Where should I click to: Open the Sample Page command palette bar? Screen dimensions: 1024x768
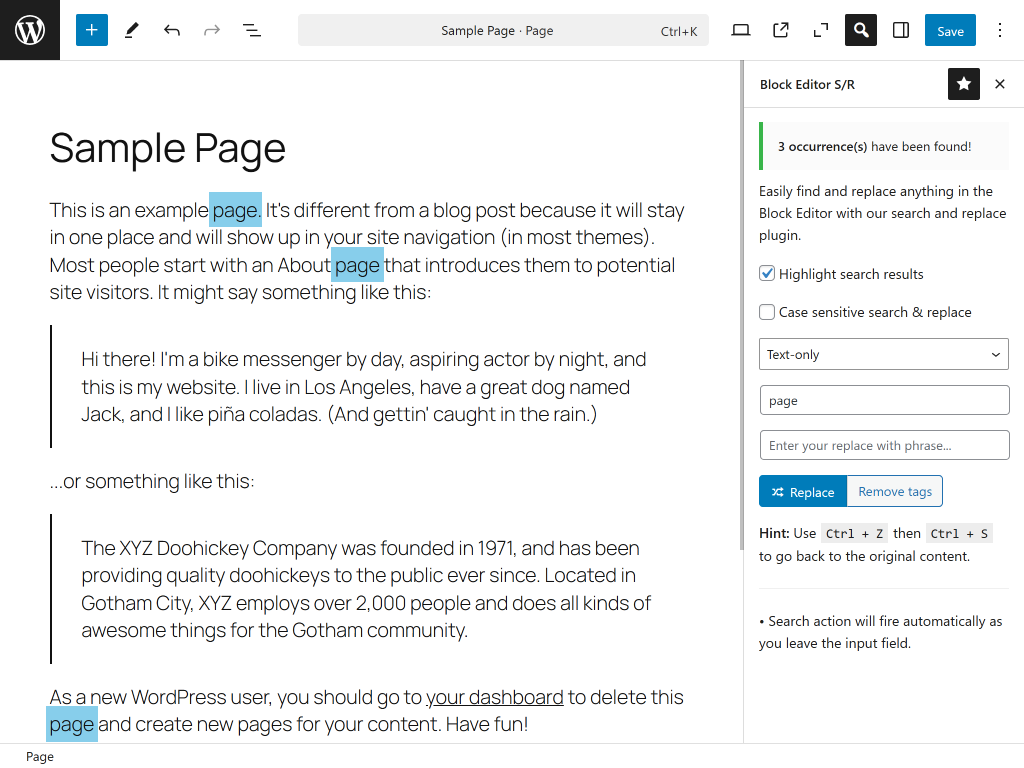[x=504, y=30]
